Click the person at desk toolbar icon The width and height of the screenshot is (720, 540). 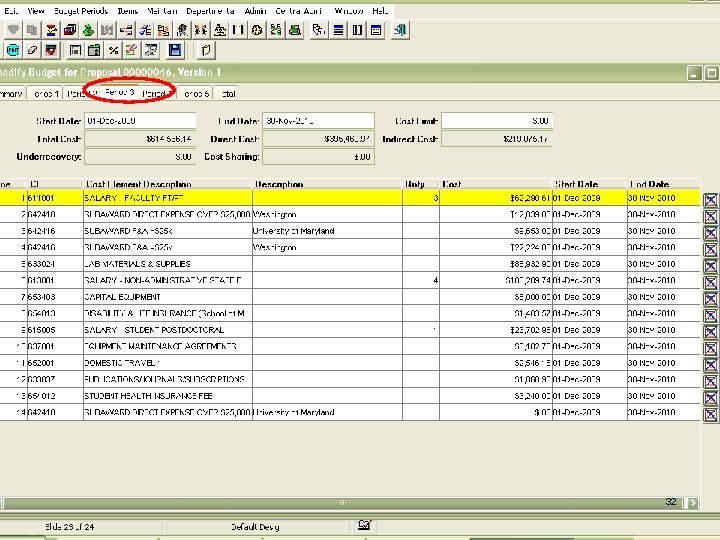pos(219,30)
